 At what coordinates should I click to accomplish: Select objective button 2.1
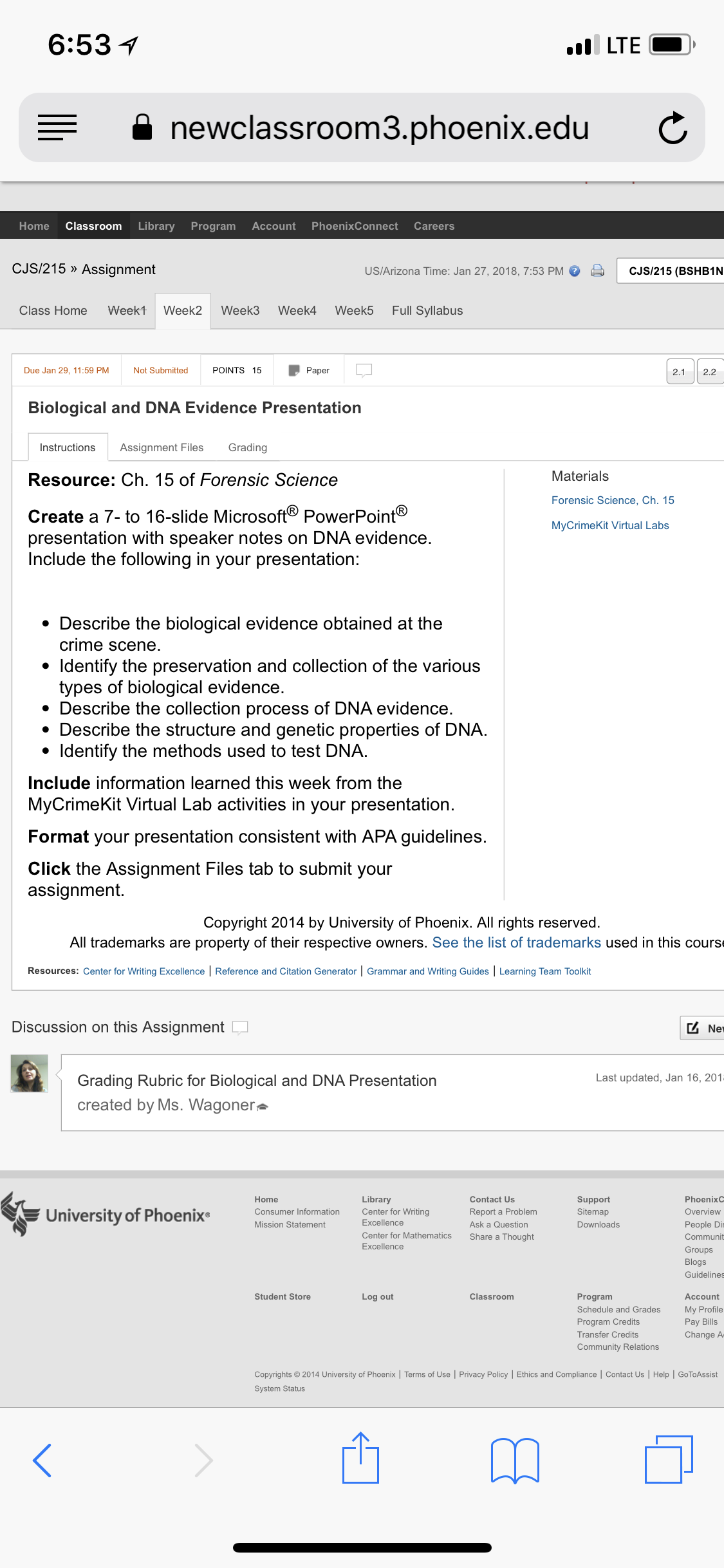(x=680, y=371)
